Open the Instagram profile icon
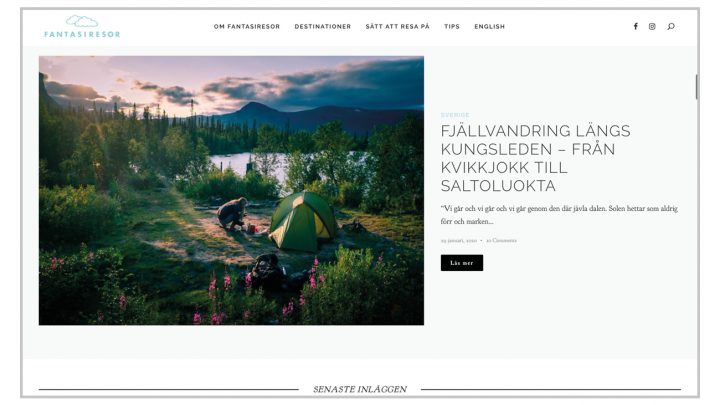 point(652,26)
